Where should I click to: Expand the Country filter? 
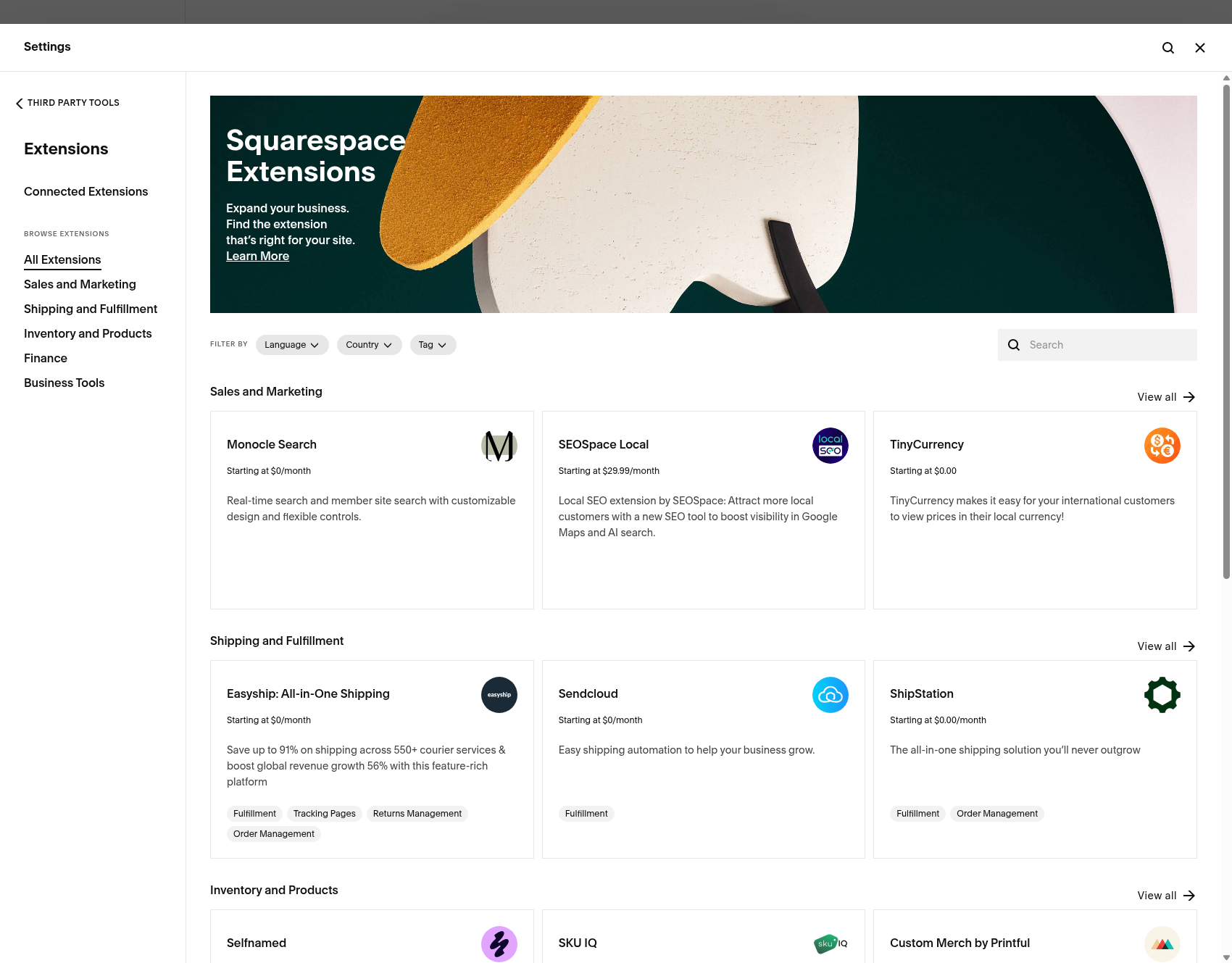[369, 345]
